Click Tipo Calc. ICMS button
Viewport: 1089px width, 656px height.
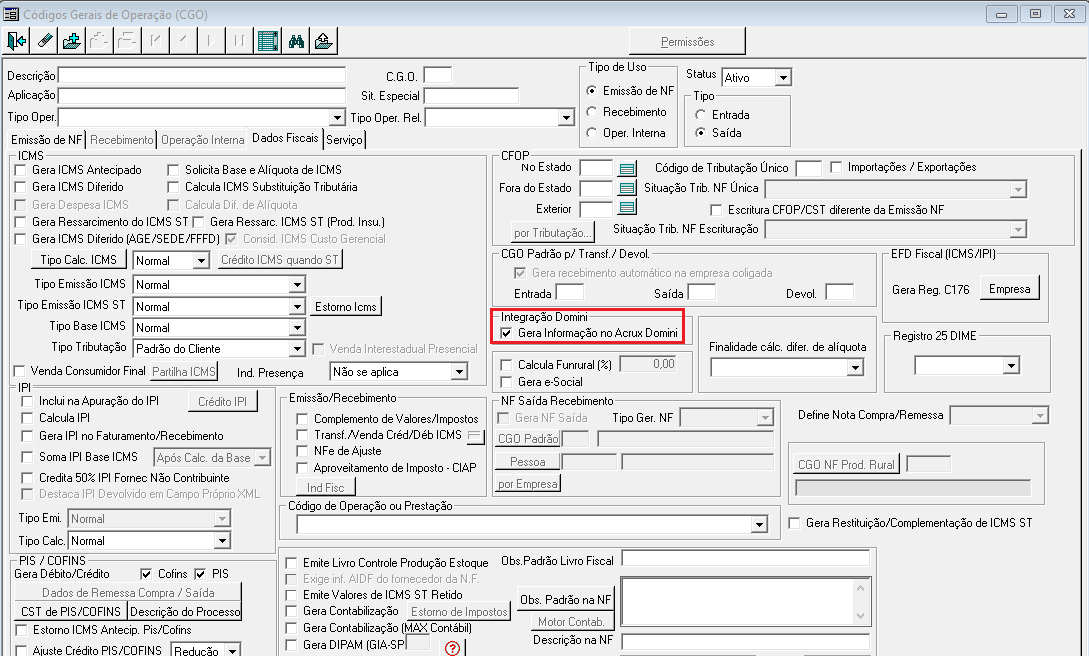pyautogui.click(x=78, y=260)
